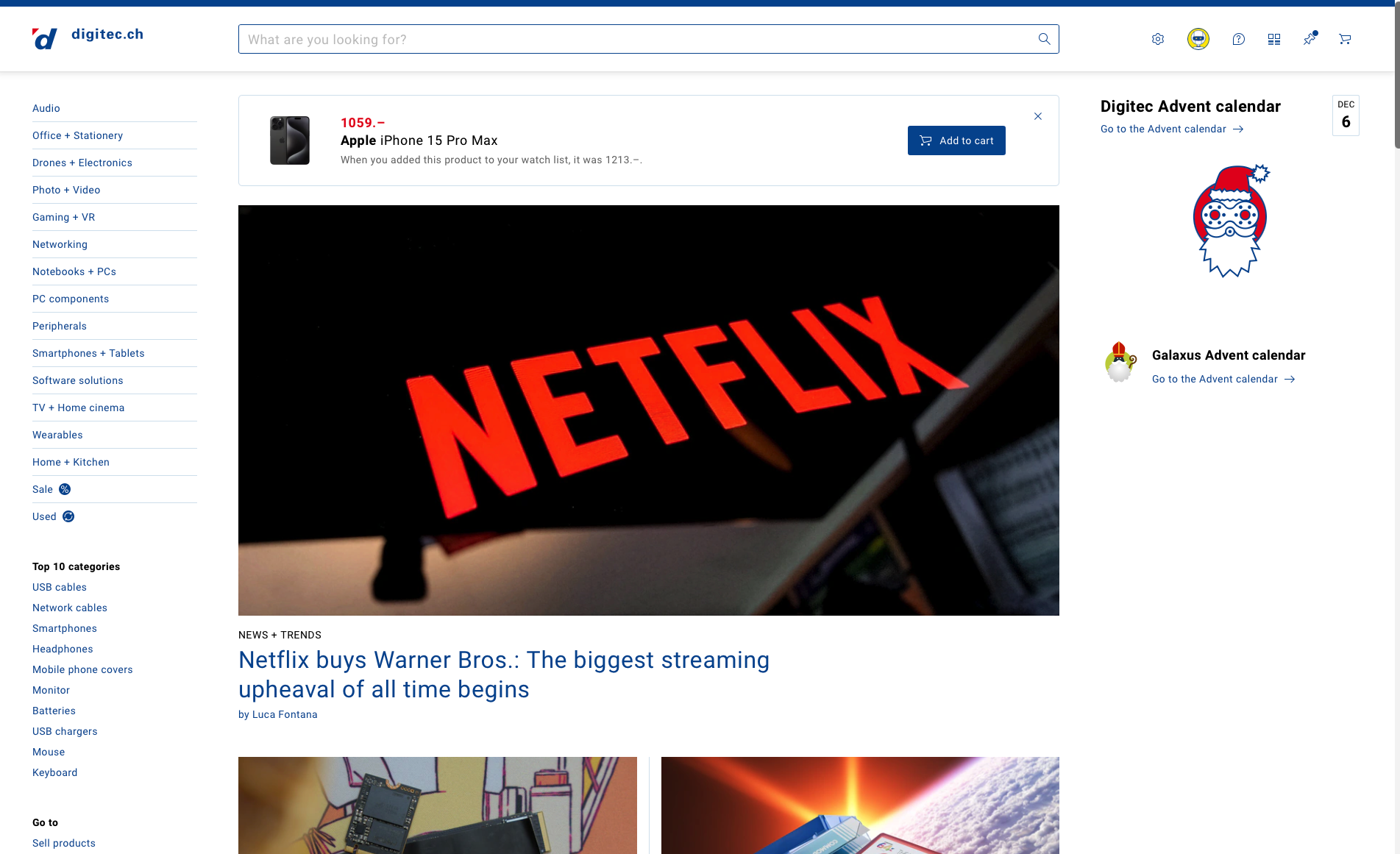Go to USB cables category
Image resolution: width=1400 pixels, height=854 pixels.
(x=60, y=587)
